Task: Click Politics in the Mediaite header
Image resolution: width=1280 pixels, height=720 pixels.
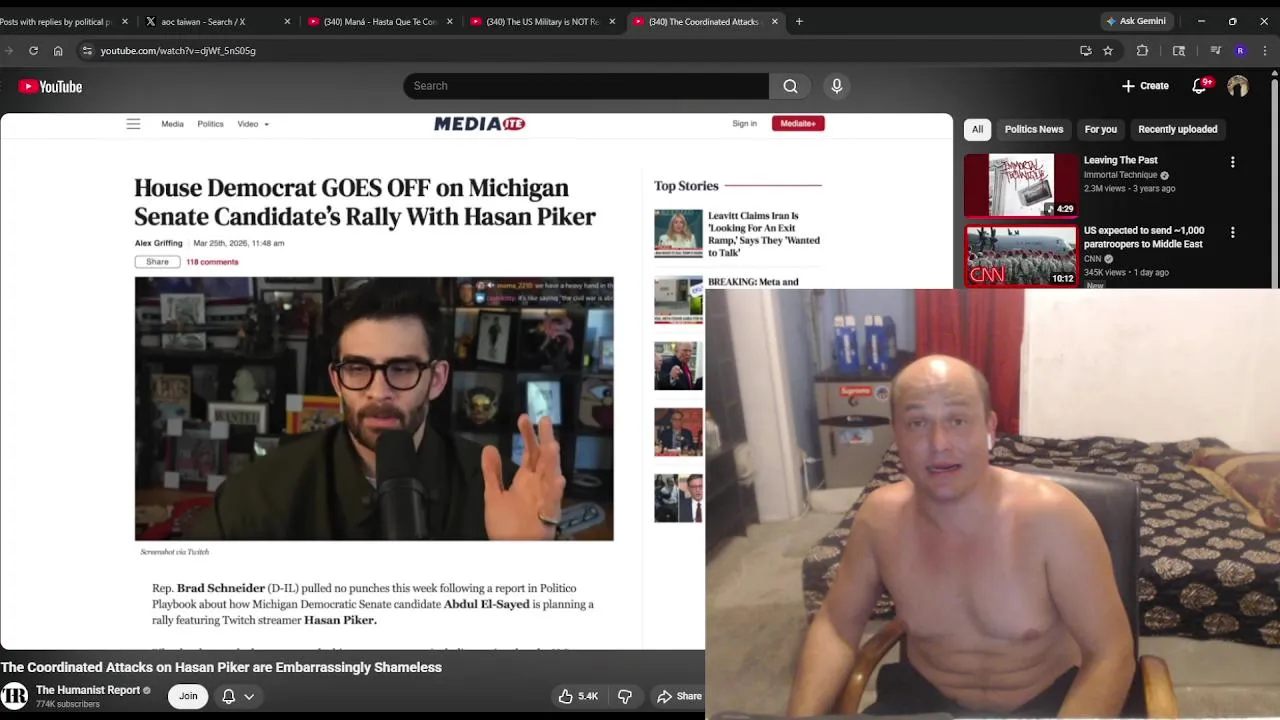Action: (210, 124)
